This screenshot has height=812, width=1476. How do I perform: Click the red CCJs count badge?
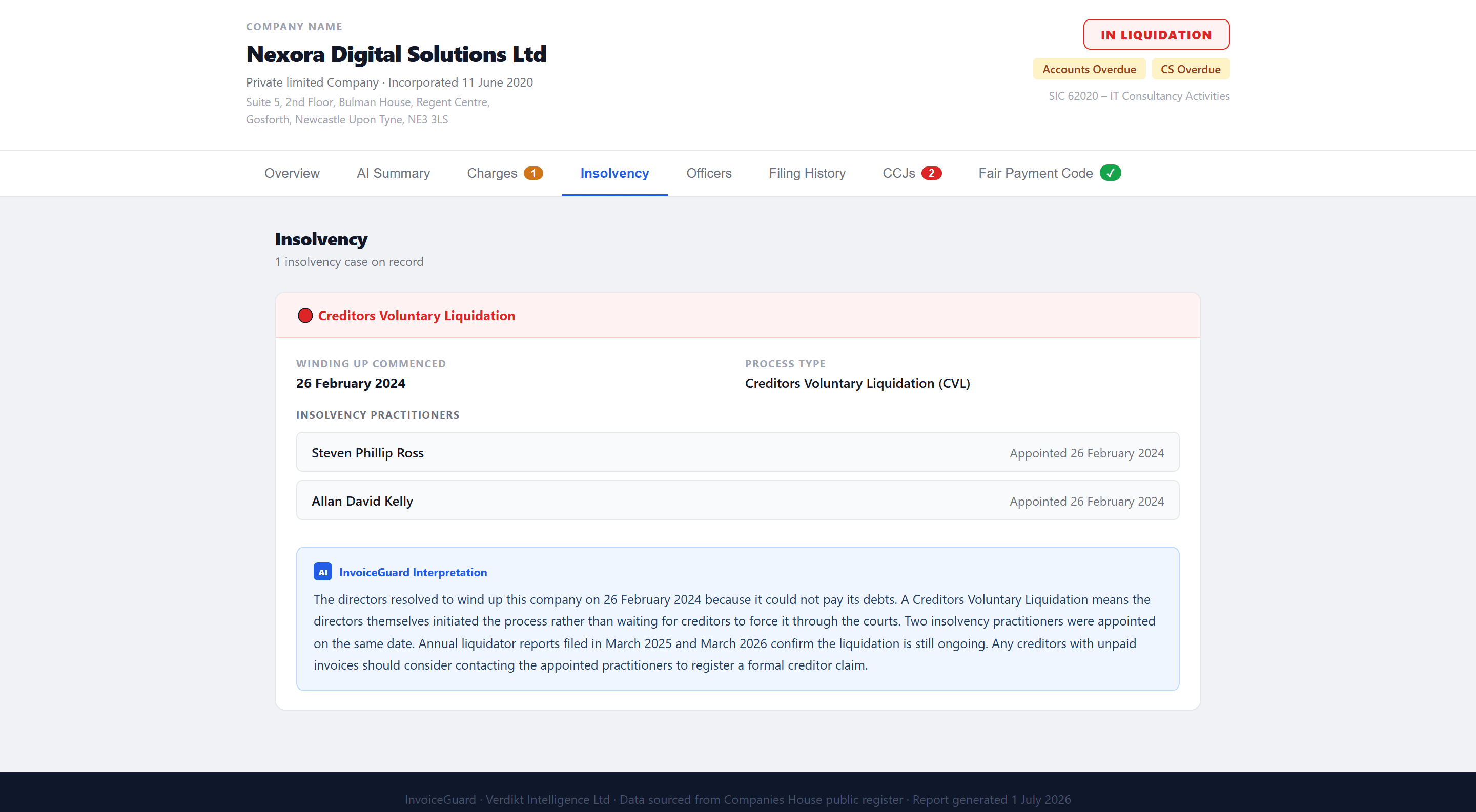click(931, 173)
